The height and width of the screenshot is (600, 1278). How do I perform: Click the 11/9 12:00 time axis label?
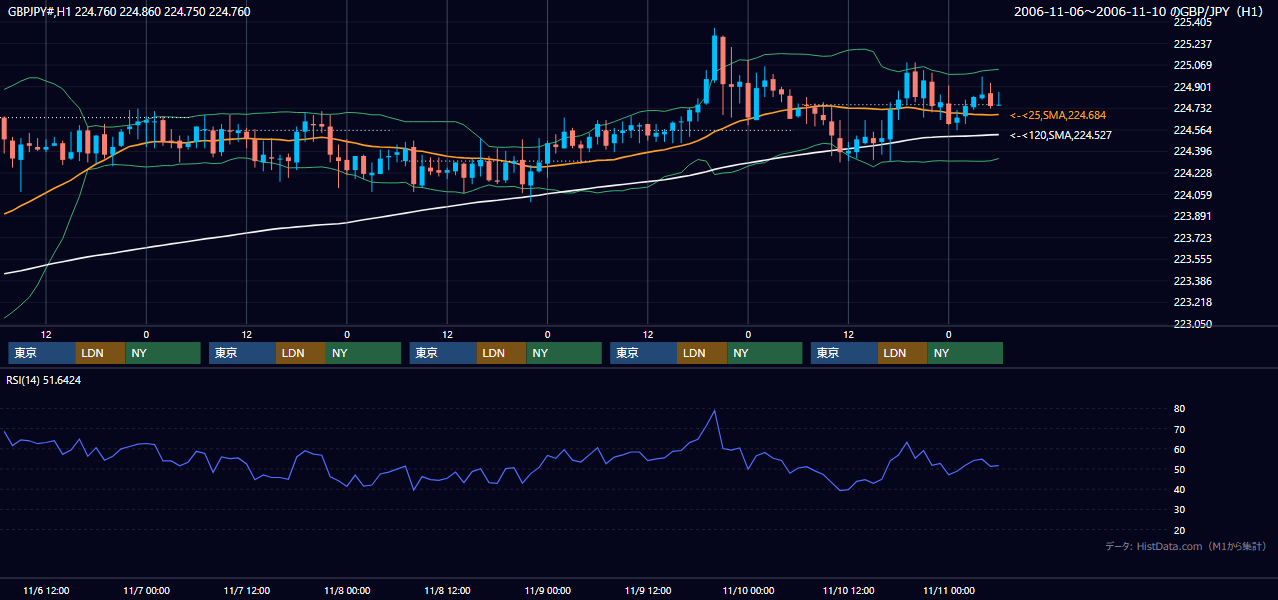click(x=648, y=591)
